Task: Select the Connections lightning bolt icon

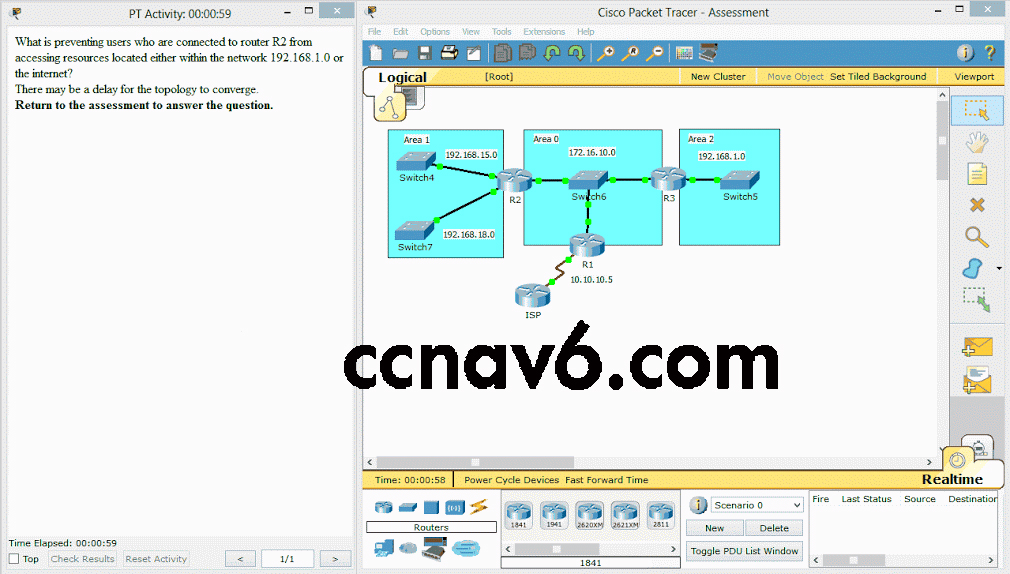Action: (479, 507)
